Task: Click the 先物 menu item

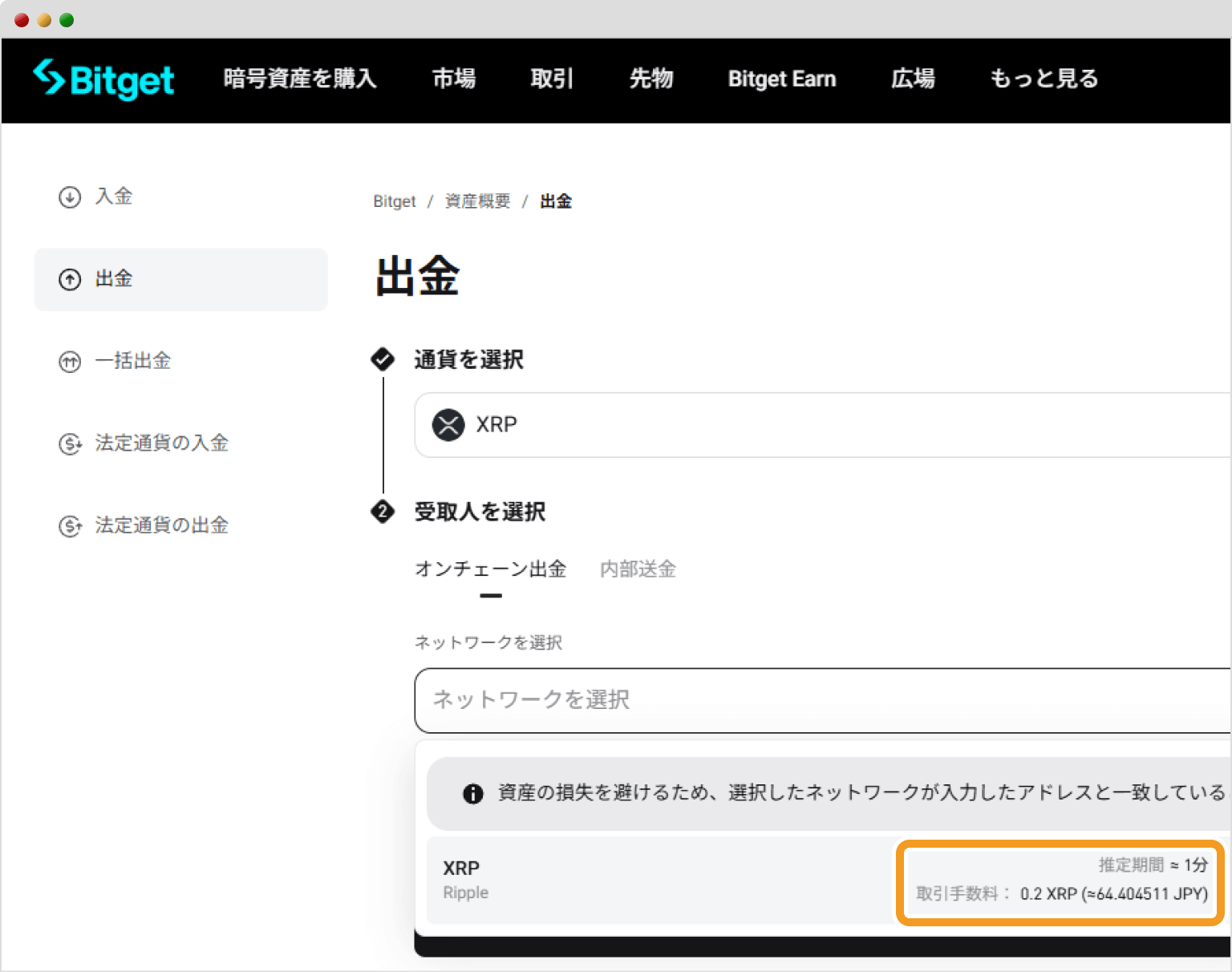Action: point(651,79)
